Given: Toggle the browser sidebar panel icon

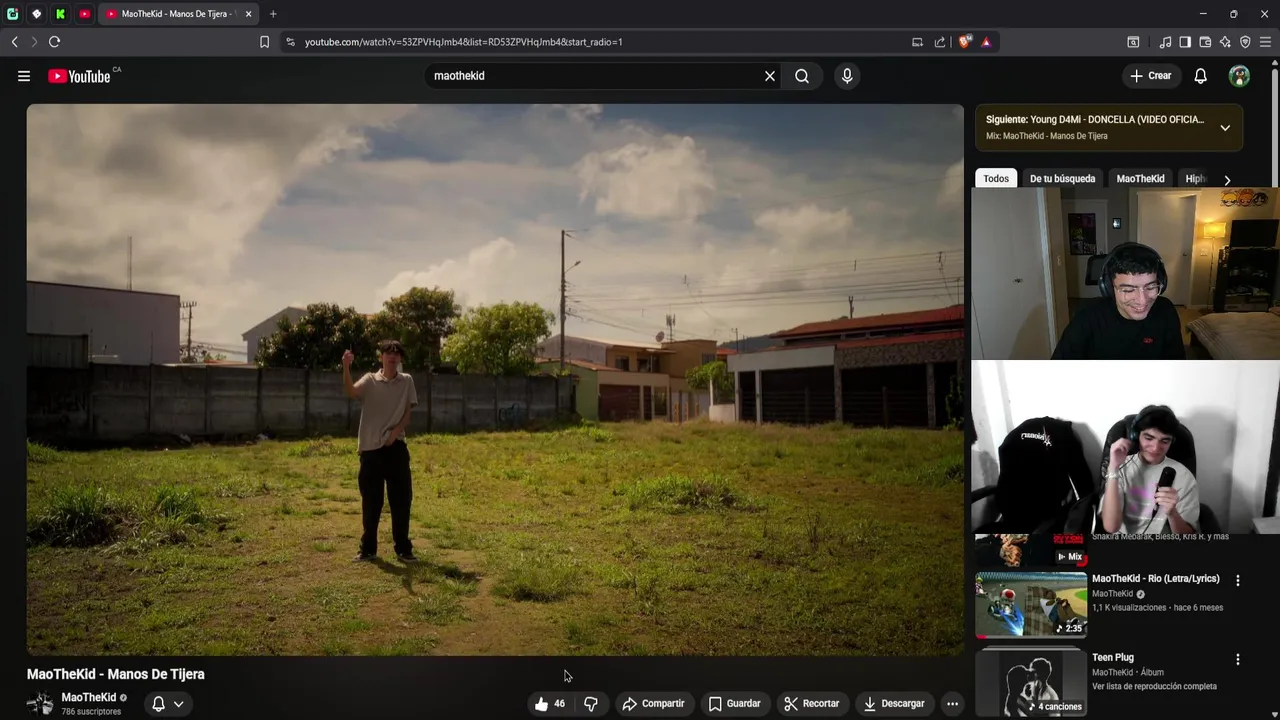Looking at the screenshot, I should tap(1185, 42).
